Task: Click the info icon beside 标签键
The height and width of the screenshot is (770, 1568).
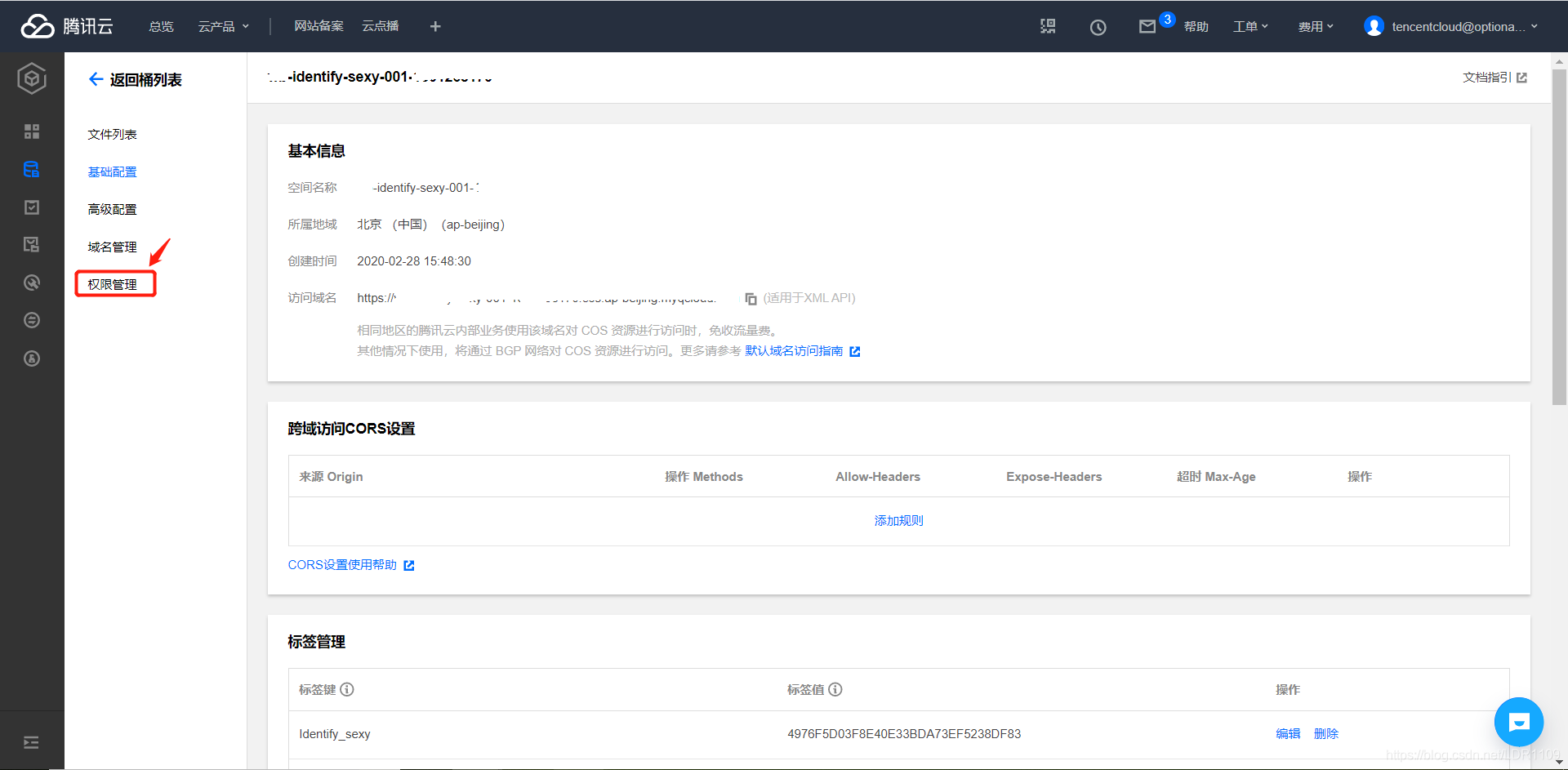Action: tap(347, 689)
